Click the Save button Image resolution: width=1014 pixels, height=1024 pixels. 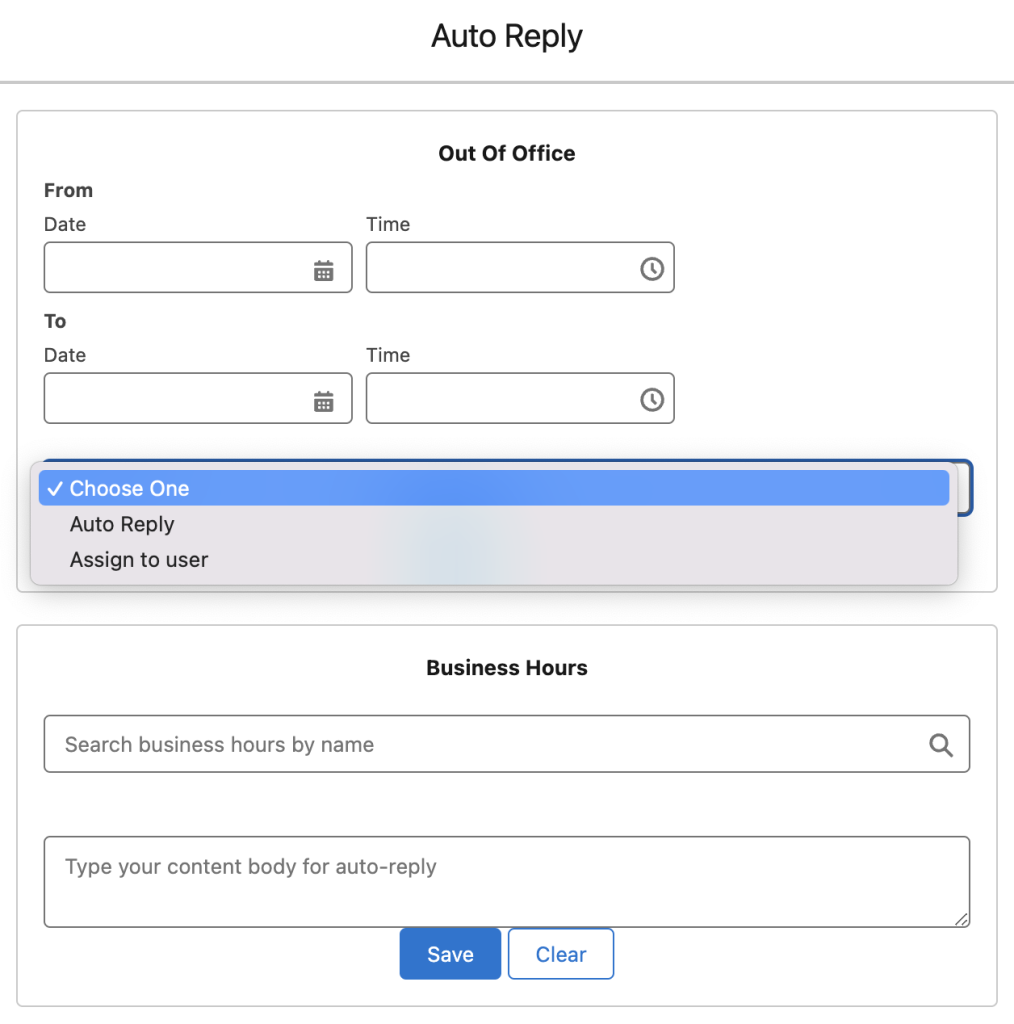click(x=450, y=954)
